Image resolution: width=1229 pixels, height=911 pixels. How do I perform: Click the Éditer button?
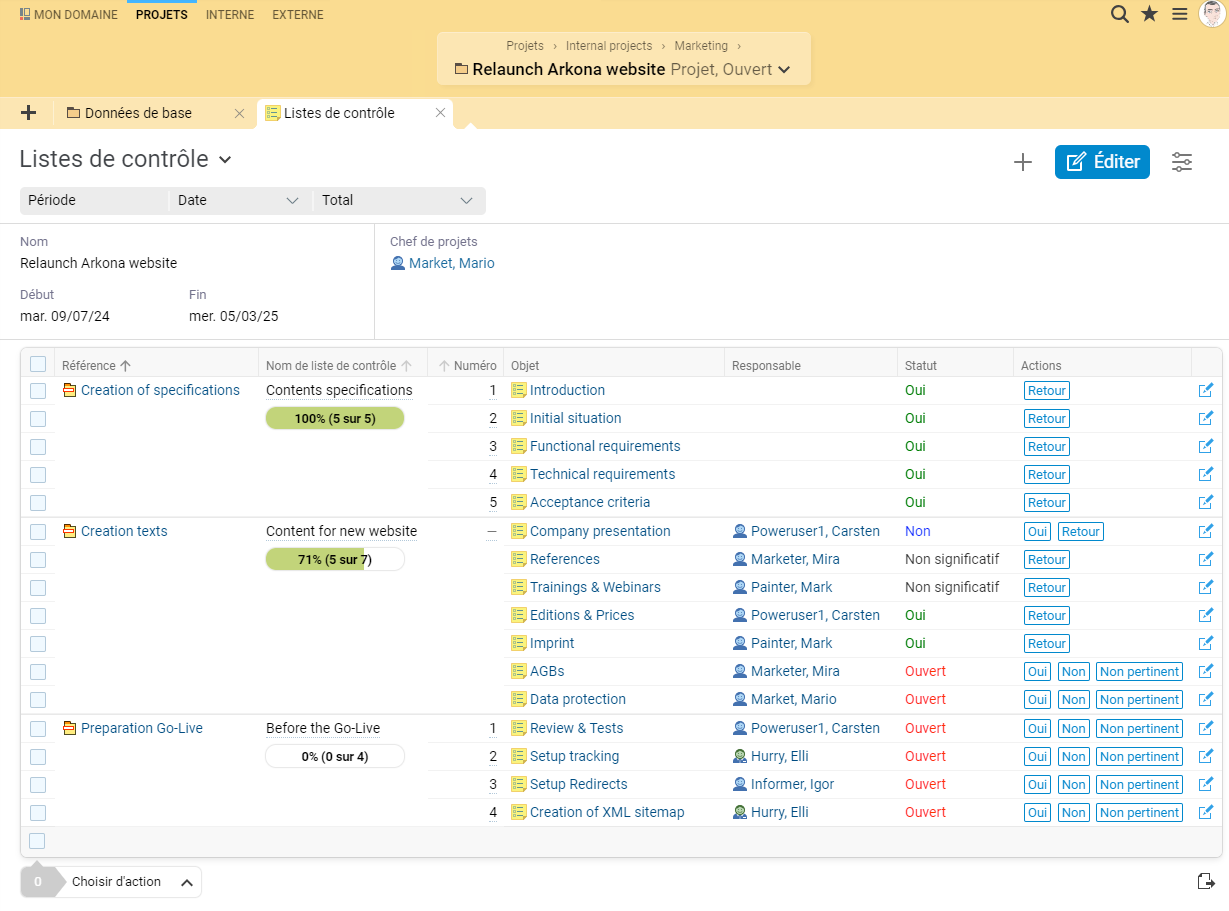[1102, 162]
